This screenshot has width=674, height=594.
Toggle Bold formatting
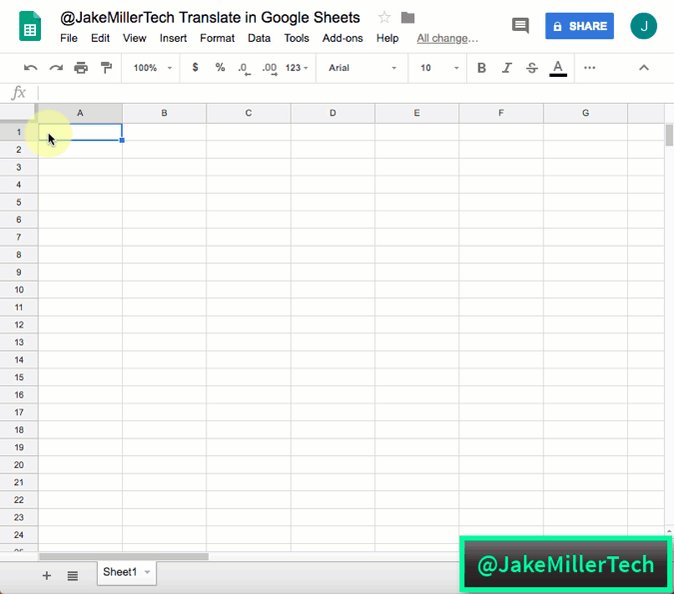click(481, 67)
